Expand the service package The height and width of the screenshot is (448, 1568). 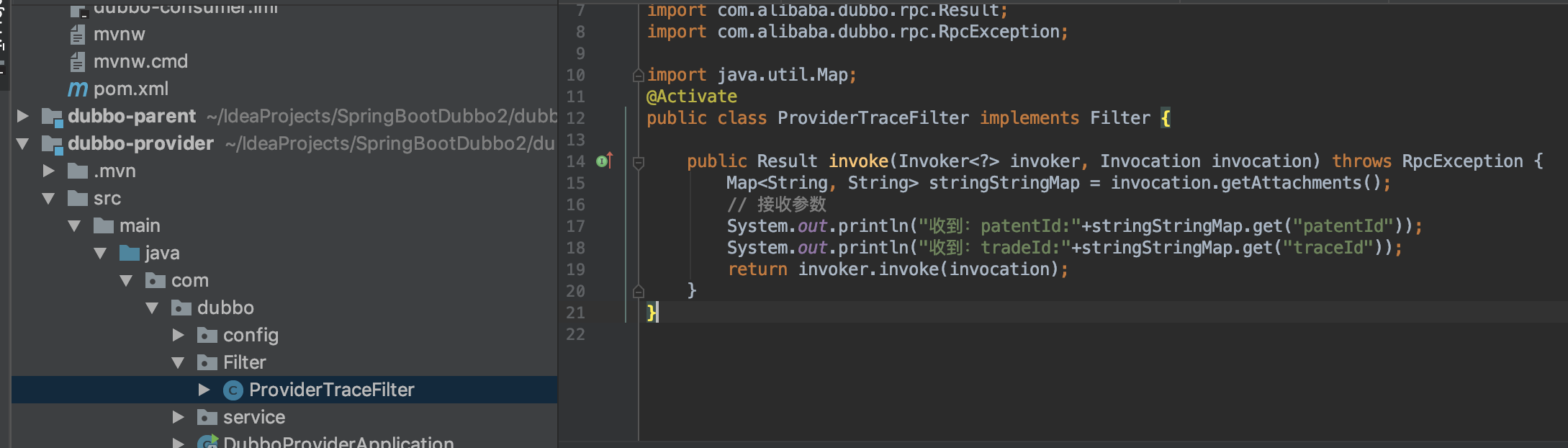pos(178,417)
